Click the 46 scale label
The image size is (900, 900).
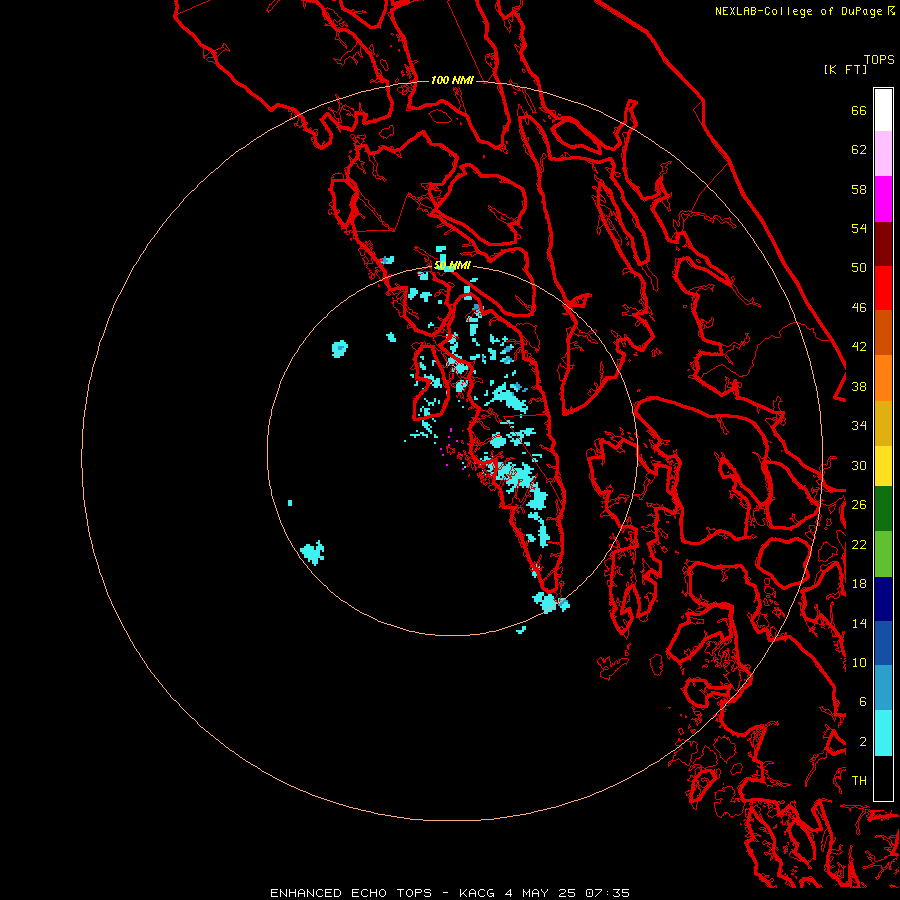859,308
